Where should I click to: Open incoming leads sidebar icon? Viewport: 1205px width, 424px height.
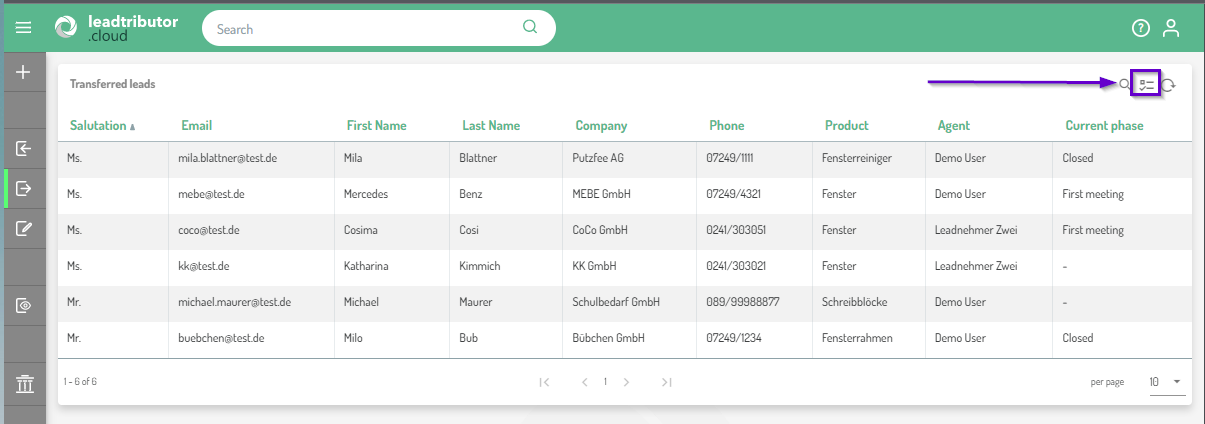23,149
